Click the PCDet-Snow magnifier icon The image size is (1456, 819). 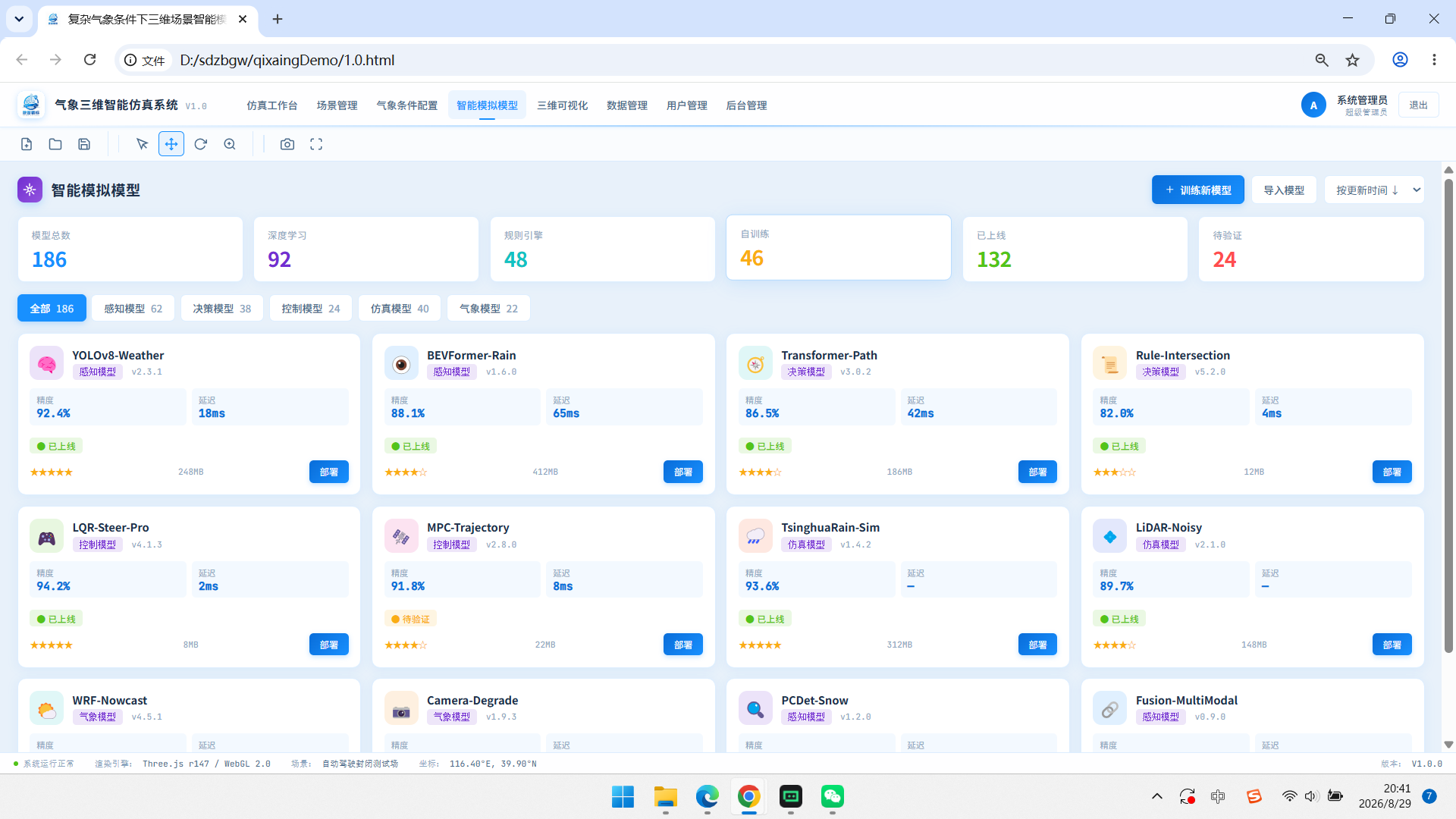[x=755, y=708]
